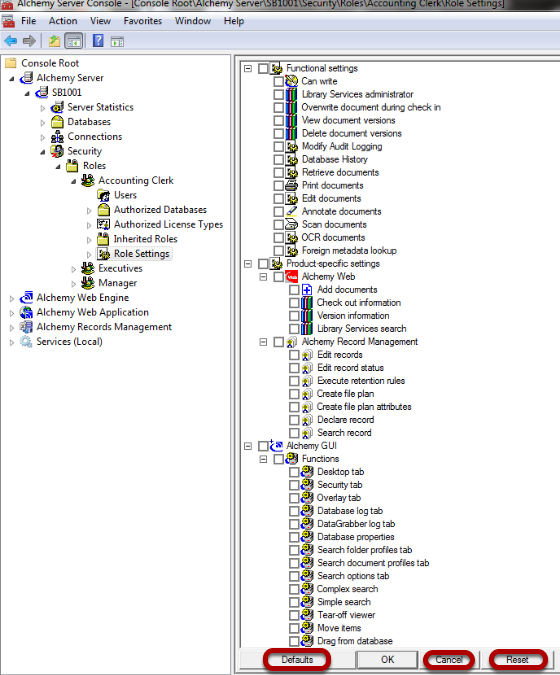Enable the Can write checkbox
The width and height of the screenshot is (560, 675).
click(x=278, y=81)
